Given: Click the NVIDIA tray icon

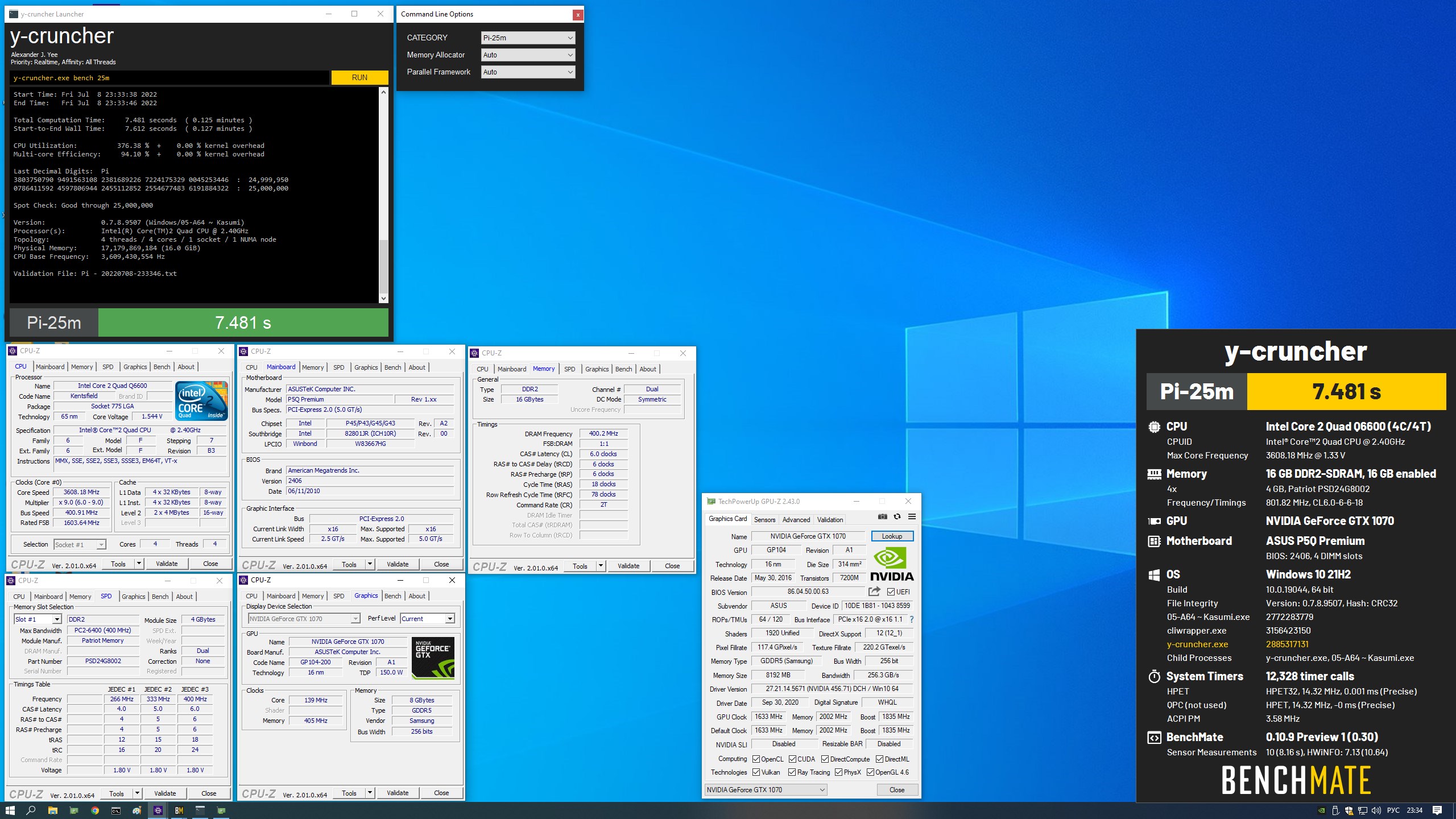Looking at the screenshot, I should (x=1322, y=810).
